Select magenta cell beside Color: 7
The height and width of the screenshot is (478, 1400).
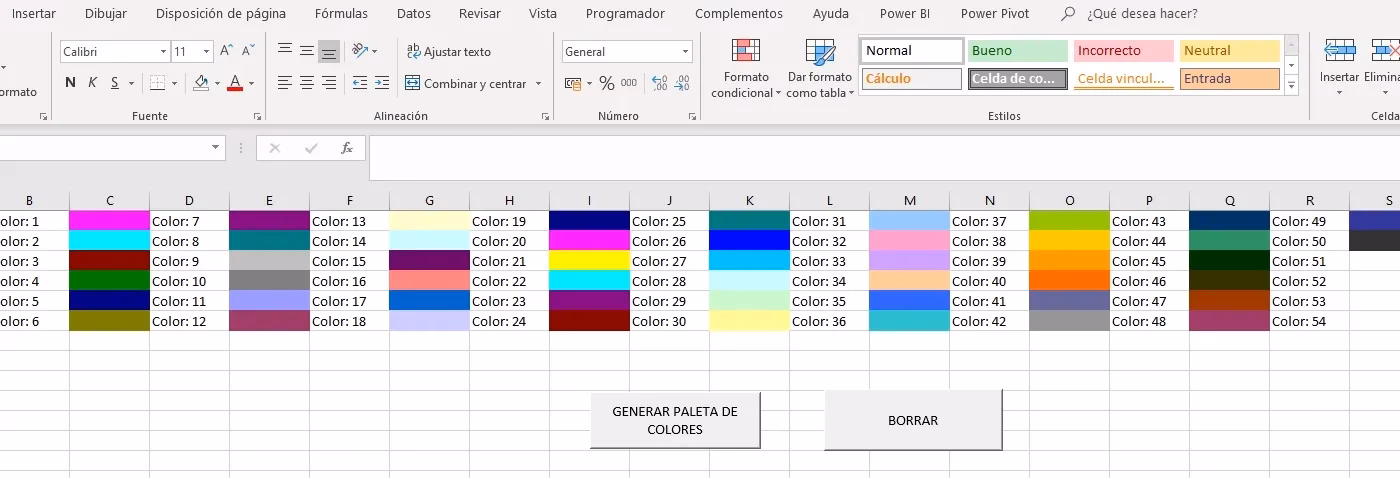point(109,221)
